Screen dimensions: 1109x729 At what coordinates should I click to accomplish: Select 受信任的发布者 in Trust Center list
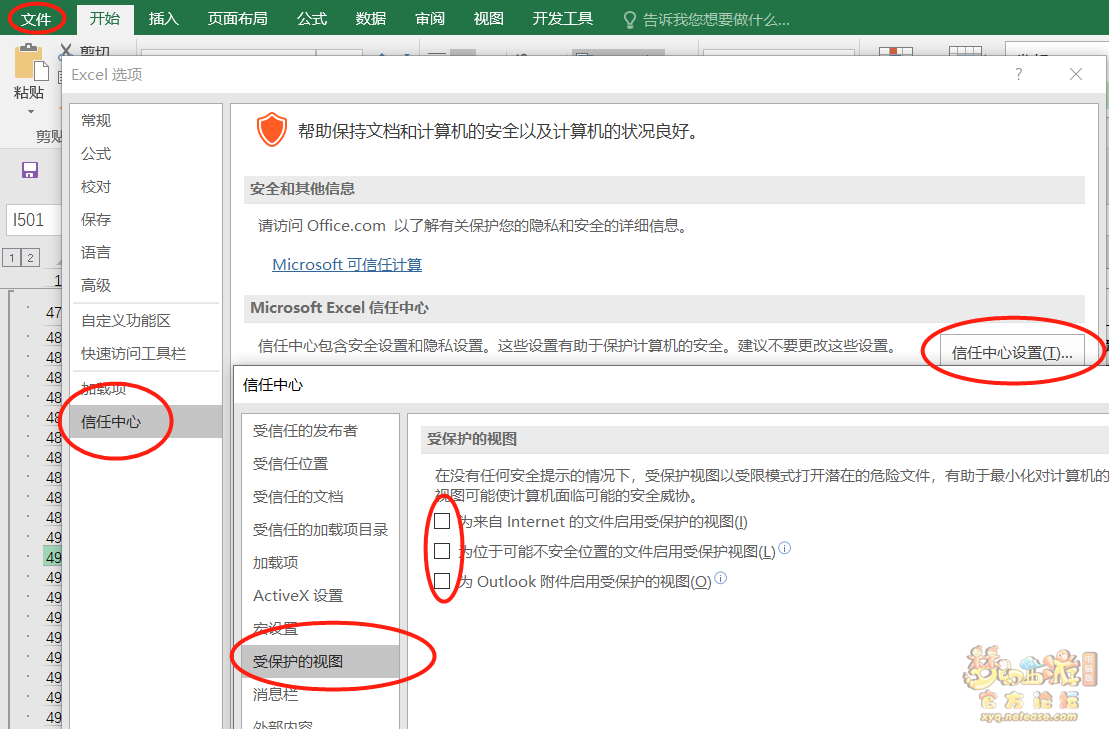point(320,431)
